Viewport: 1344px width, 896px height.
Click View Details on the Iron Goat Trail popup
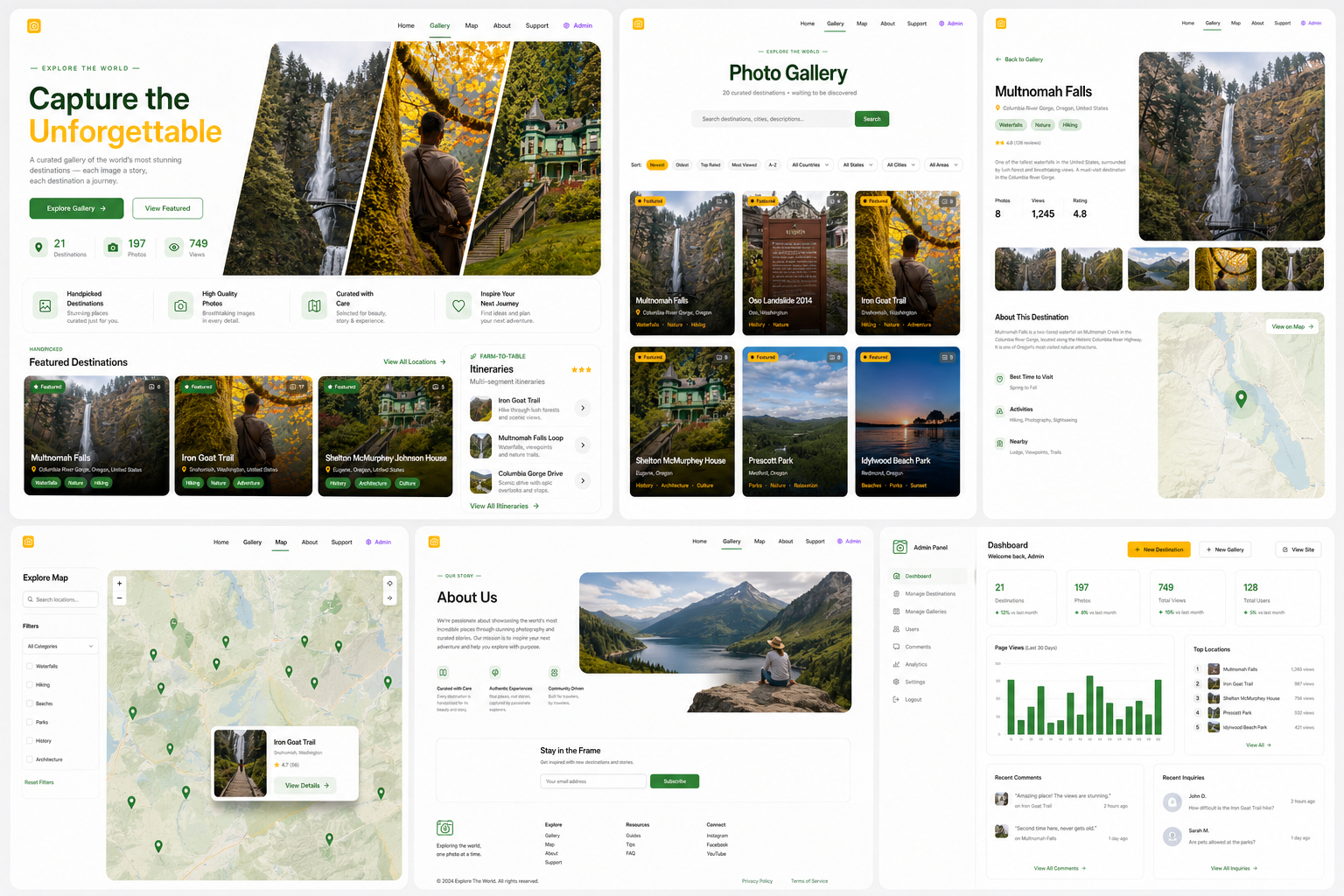[x=305, y=786]
